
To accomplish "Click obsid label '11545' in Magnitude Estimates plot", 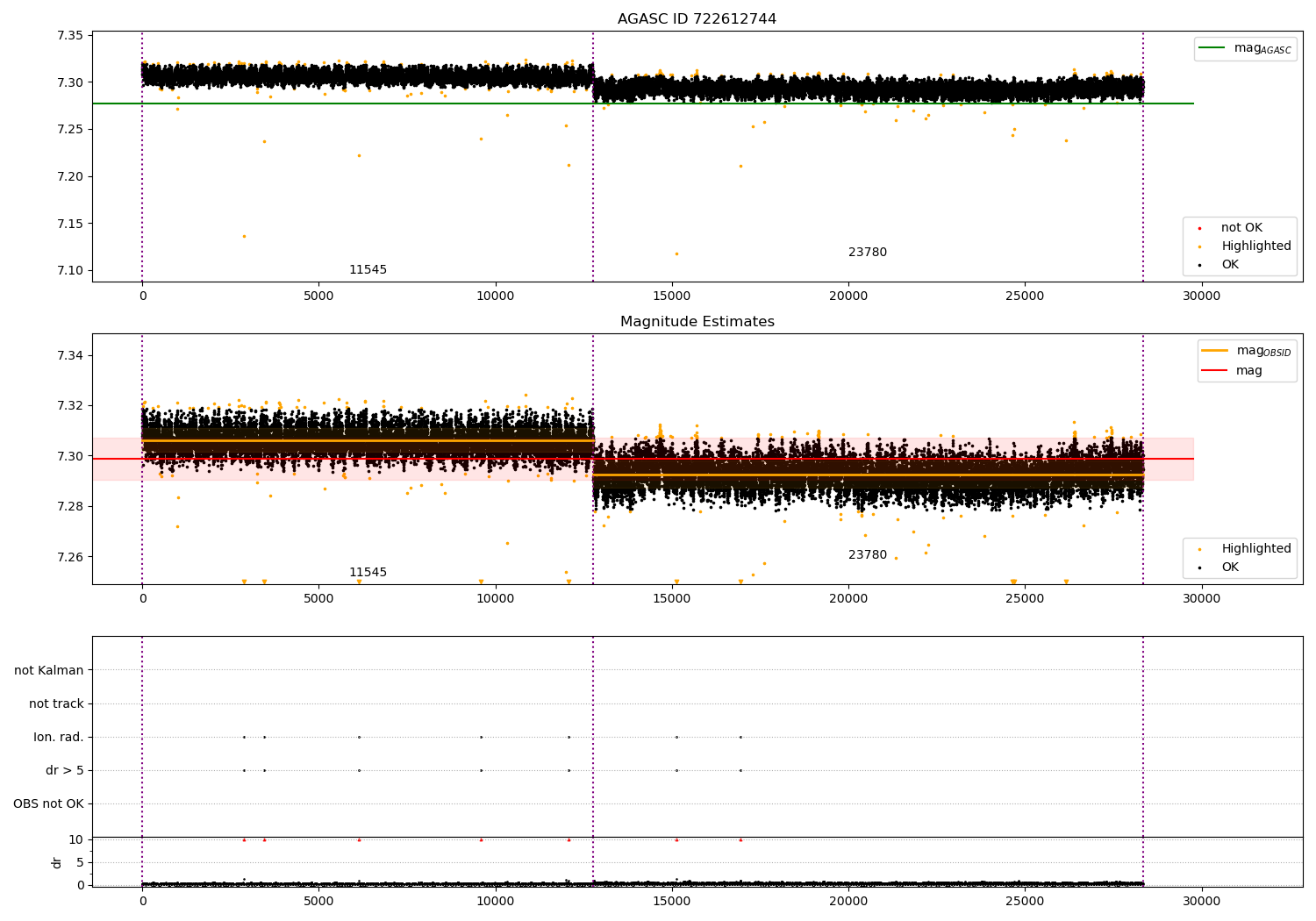I will pyautogui.click(x=368, y=573).
